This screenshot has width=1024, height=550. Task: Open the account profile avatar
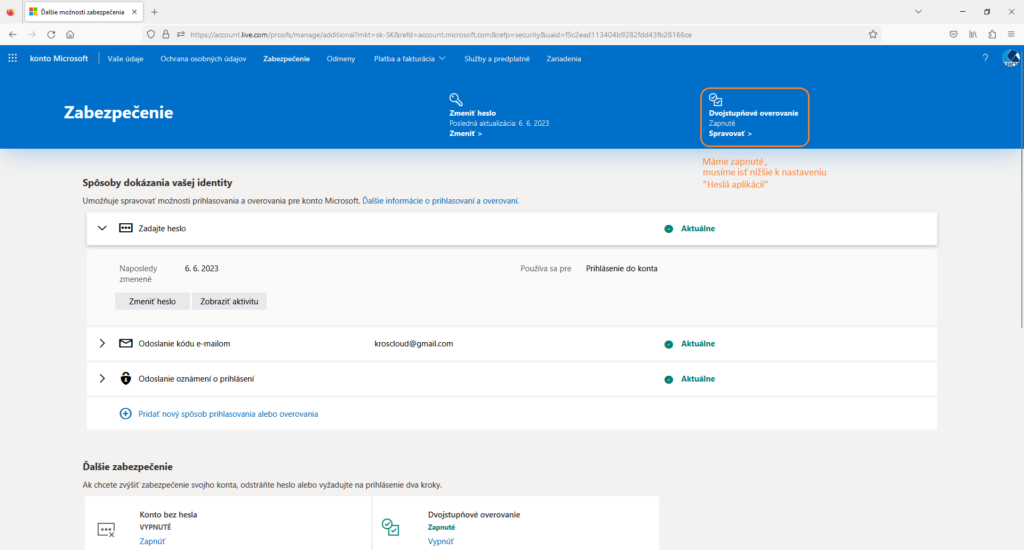coord(1010,59)
